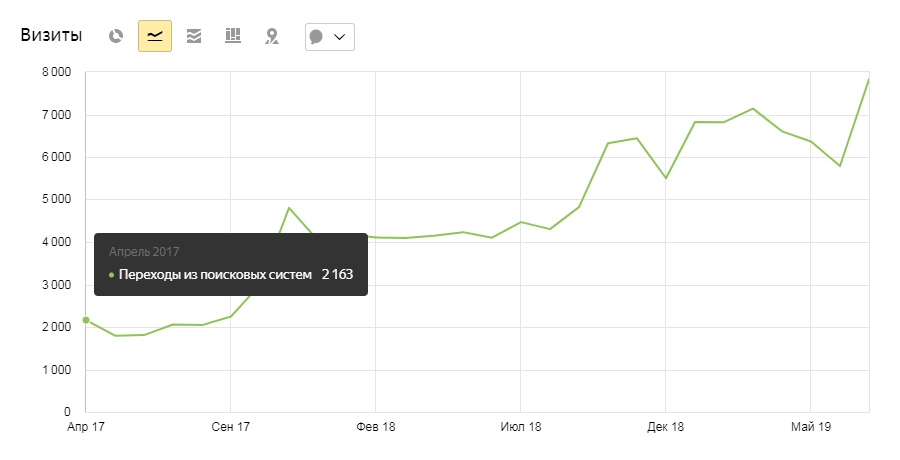The height and width of the screenshot is (460, 900).
Task: Click the speech bubble annotations icon
Action: (317, 37)
